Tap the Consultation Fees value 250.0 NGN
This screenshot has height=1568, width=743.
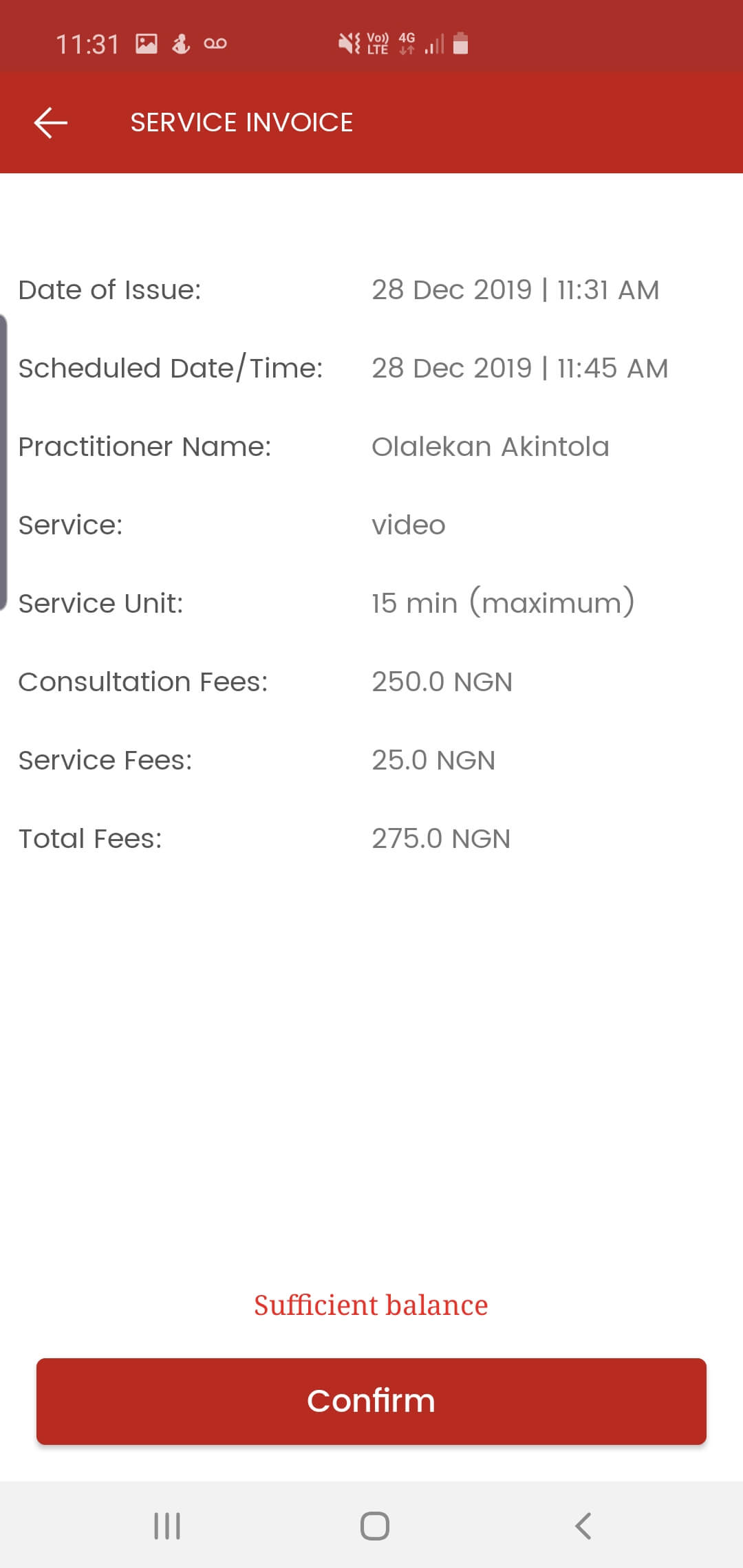click(442, 682)
